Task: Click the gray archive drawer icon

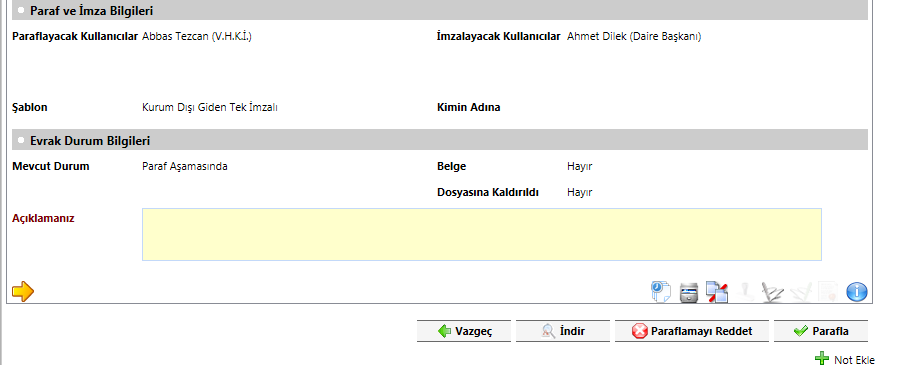Action: (x=689, y=292)
